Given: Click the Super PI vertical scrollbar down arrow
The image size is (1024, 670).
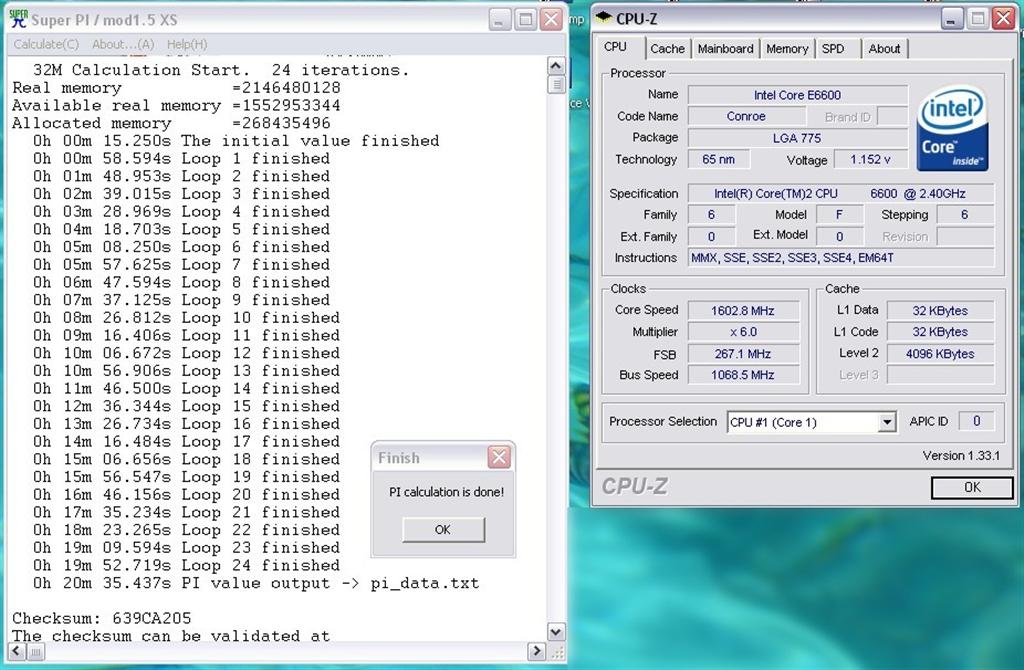Looking at the screenshot, I should coord(556,632).
